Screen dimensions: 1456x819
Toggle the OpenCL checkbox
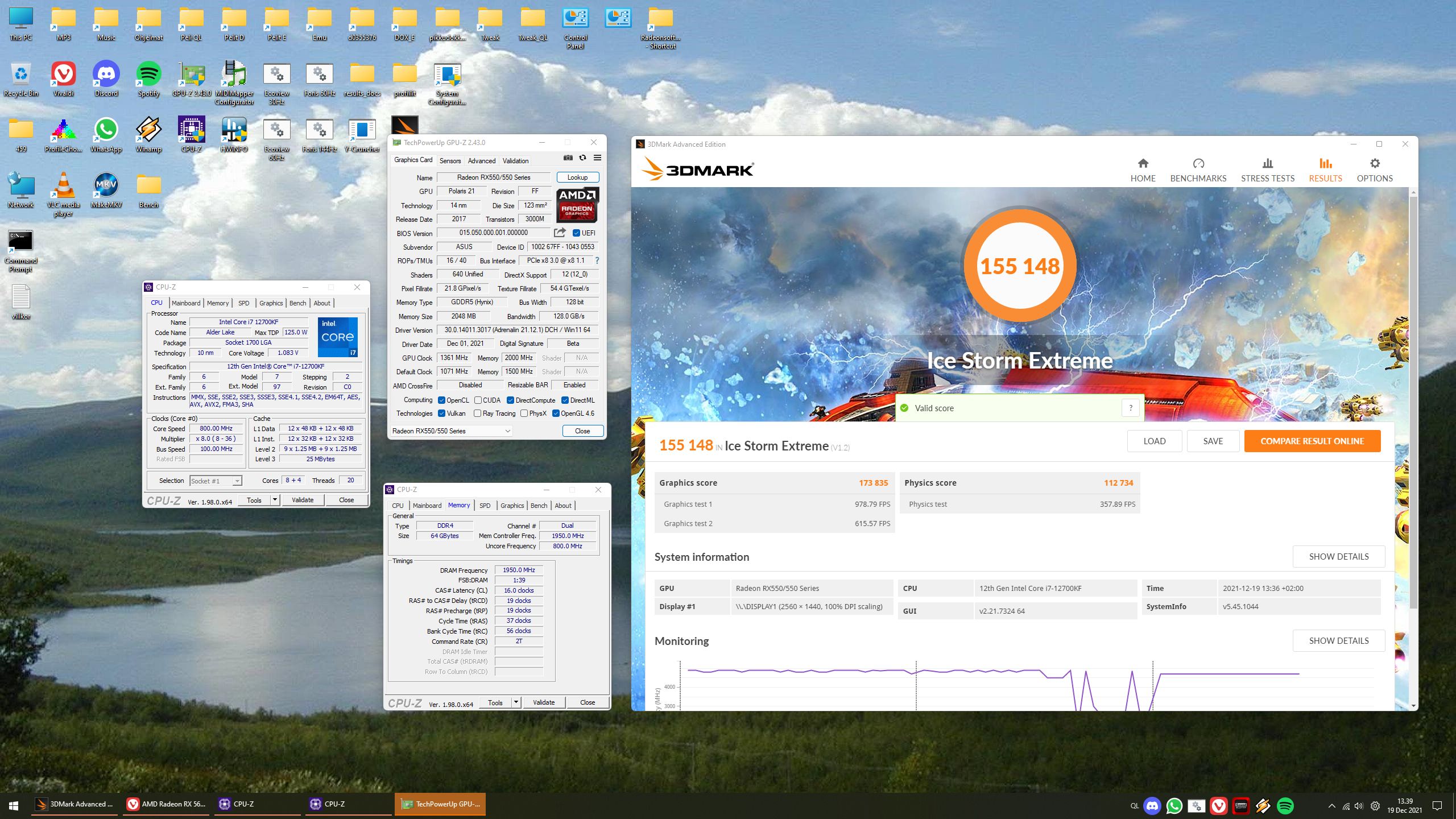[x=441, y=400]
